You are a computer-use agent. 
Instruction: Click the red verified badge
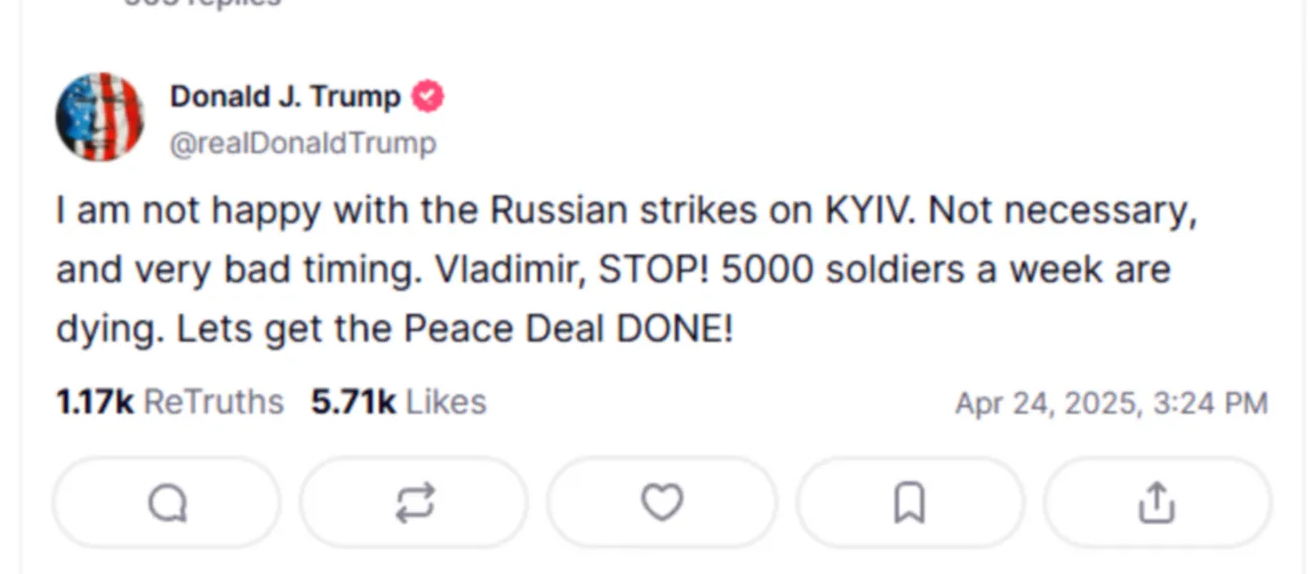[428, 97]
